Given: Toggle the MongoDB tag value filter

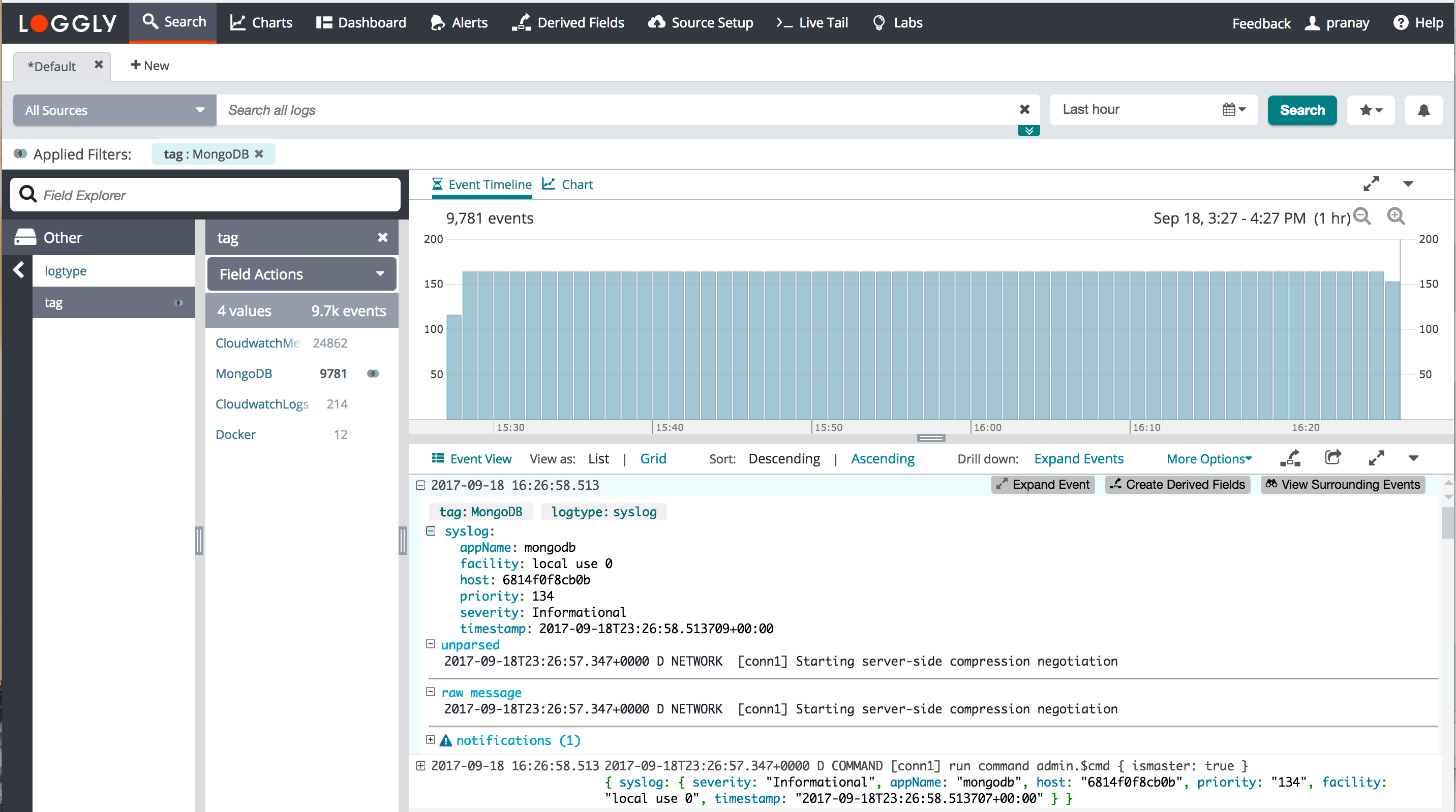Looking at the screenshot, I should point(373,373).
